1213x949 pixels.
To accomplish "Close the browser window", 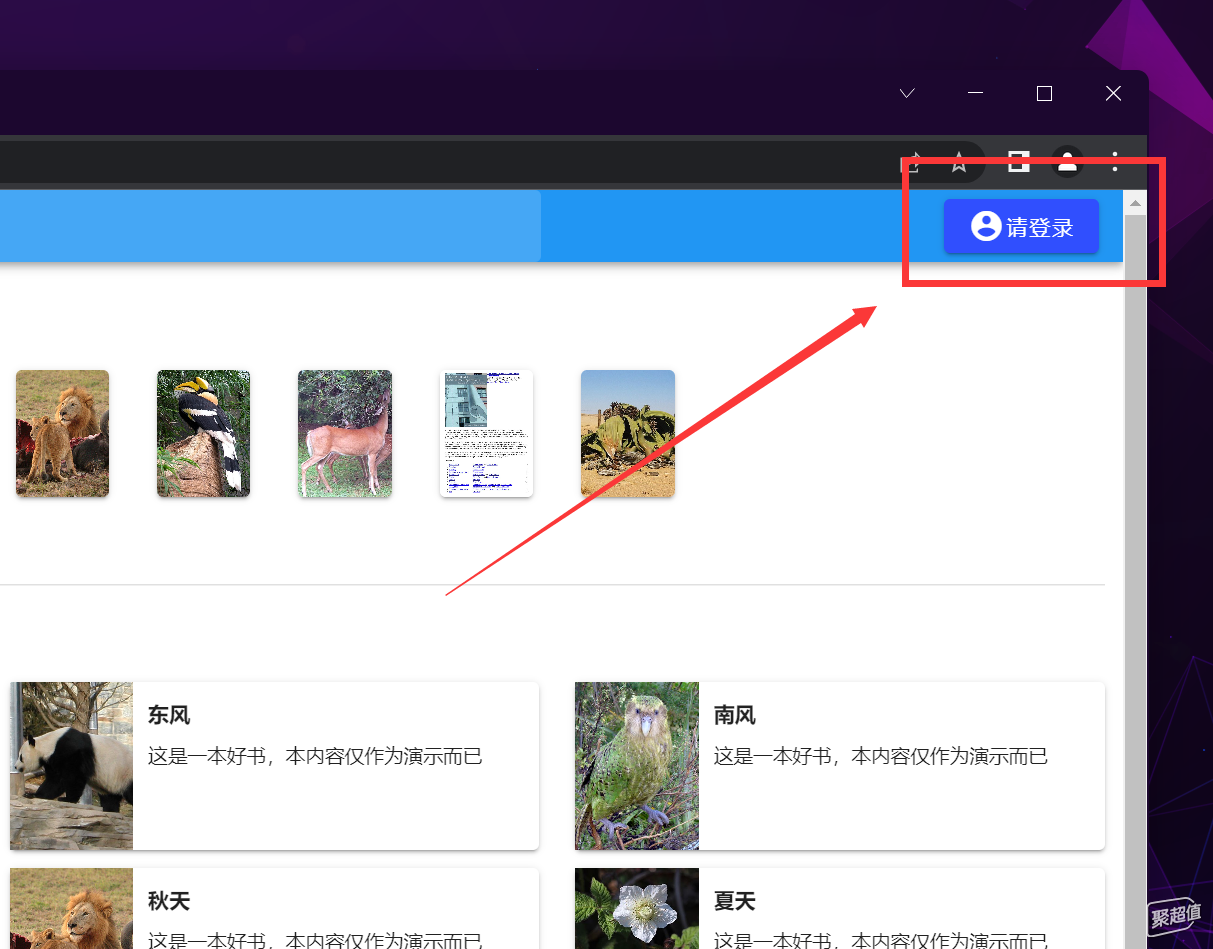I will (1113, 93).
